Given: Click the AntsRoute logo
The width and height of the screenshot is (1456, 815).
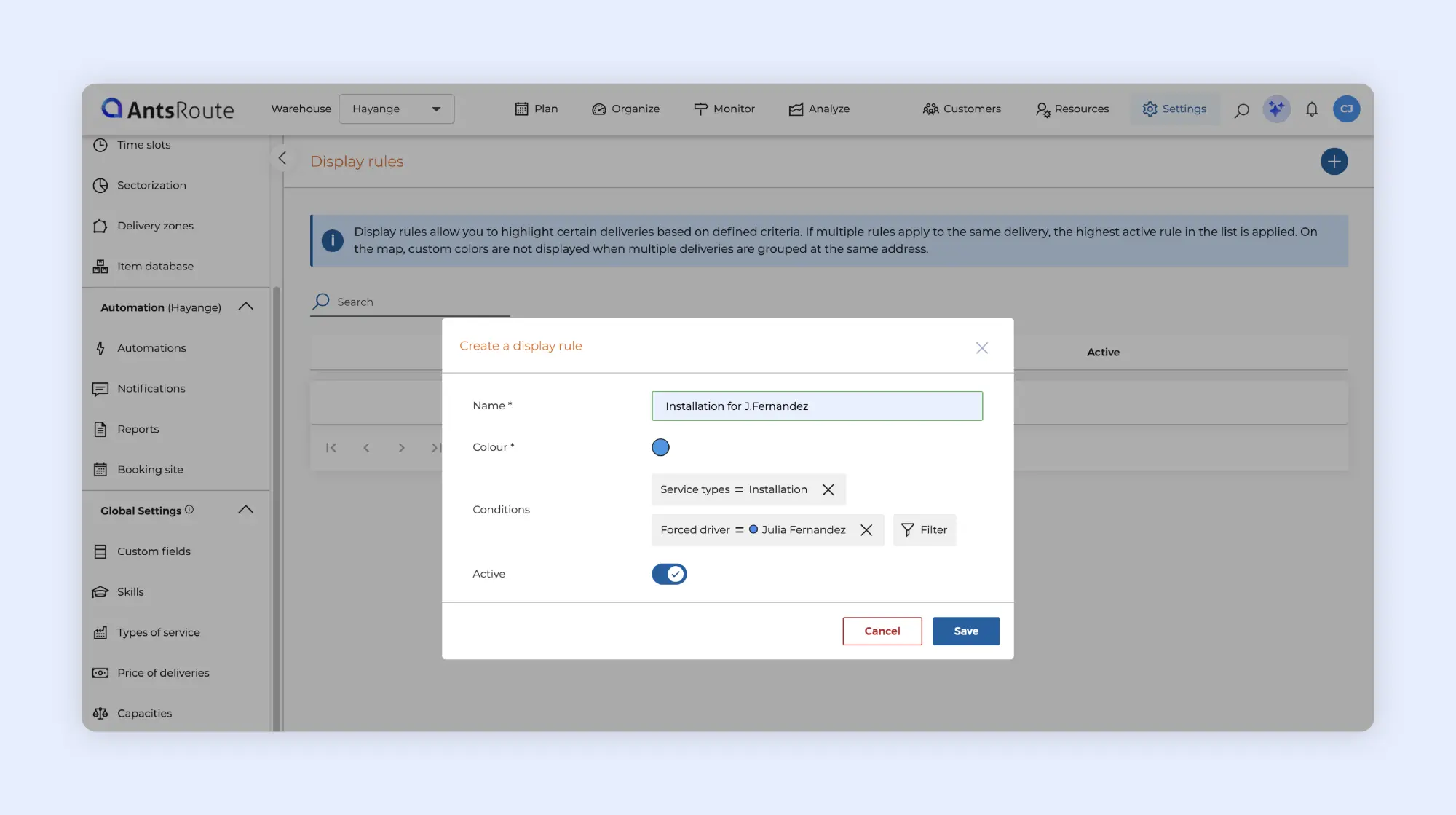Looking at the screenshot, I should pyautogui.click(x=167, y=109).
